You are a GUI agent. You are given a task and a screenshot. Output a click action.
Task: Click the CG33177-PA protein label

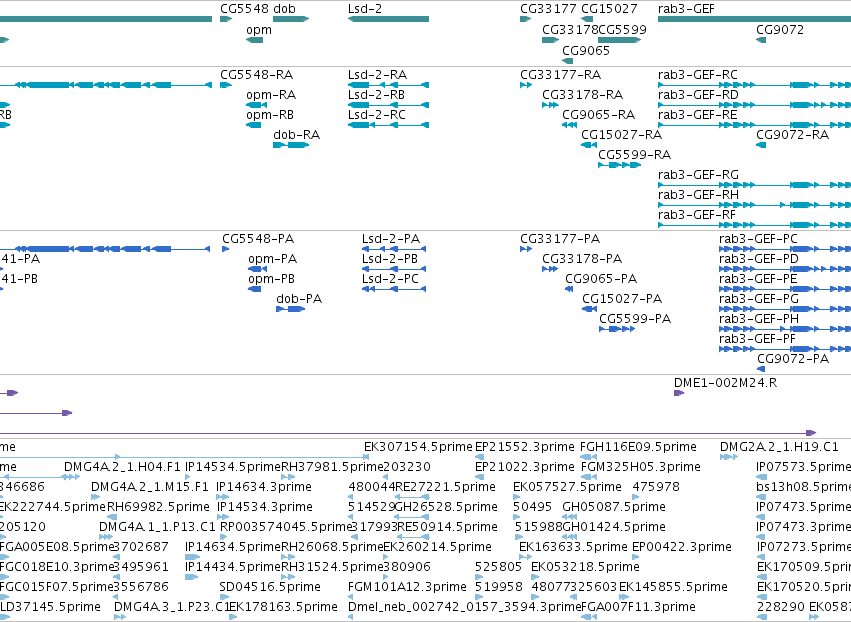point(560,239)
